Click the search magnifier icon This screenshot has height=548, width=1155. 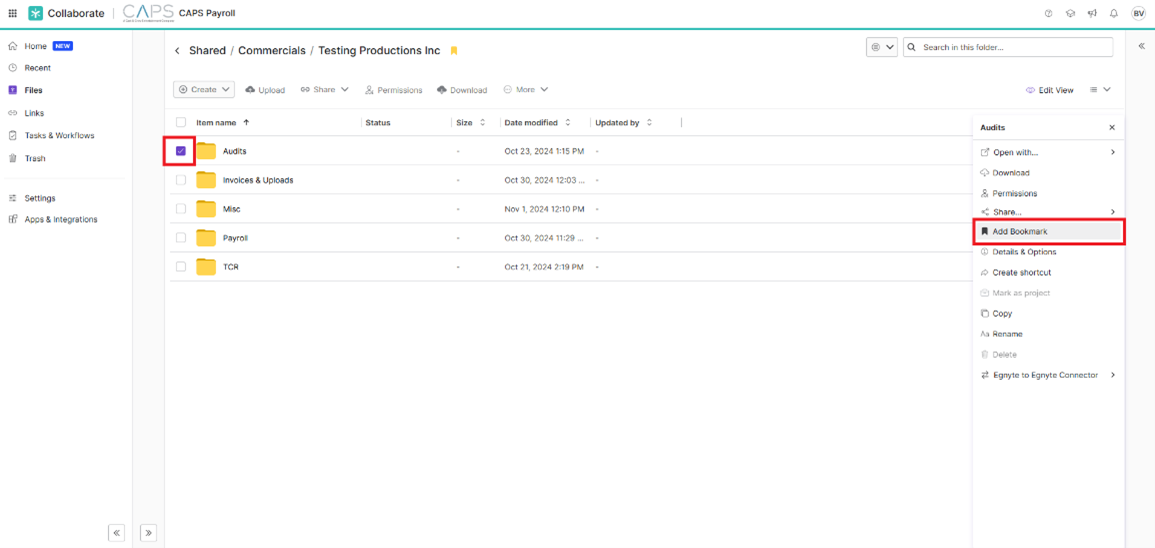pos(912,47)
